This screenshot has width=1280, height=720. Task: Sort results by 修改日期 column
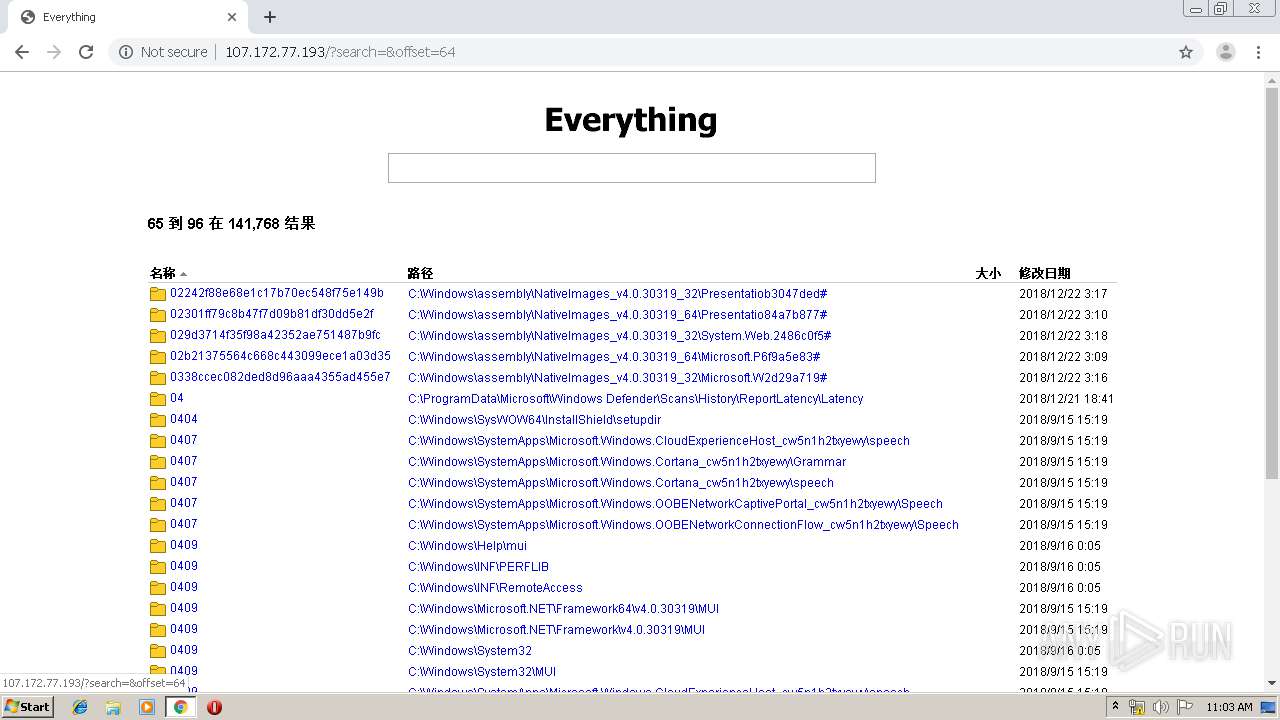coord(1044,273)
